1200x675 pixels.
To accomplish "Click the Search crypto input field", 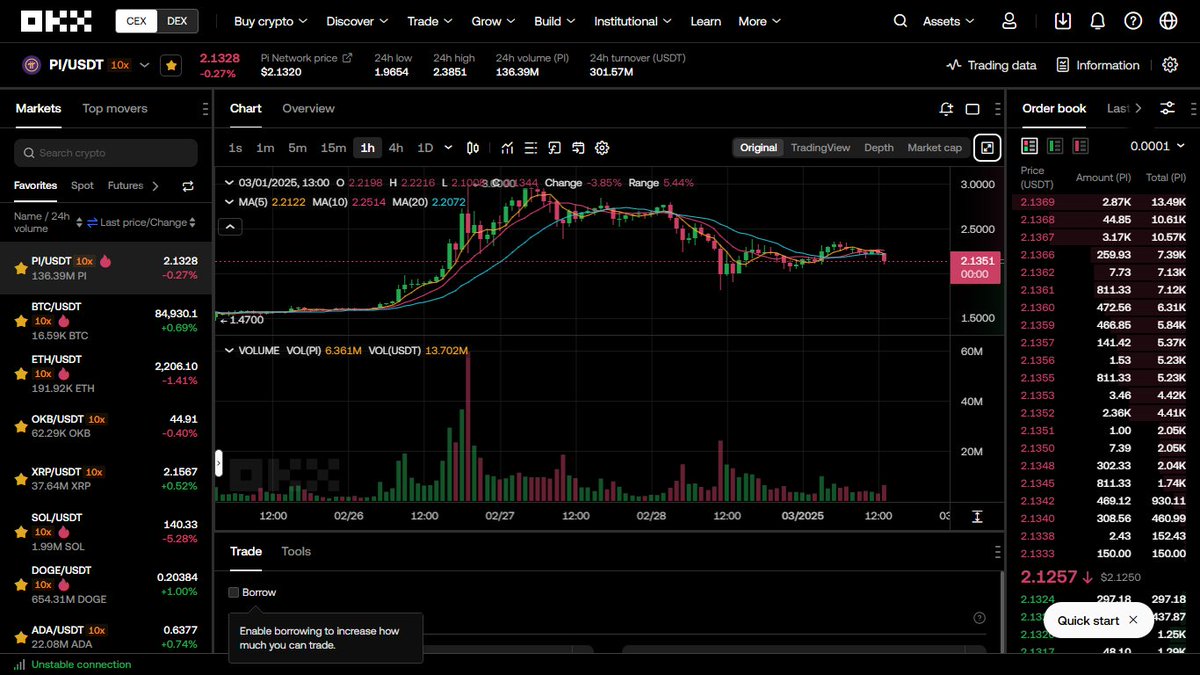I will pos(106,153).
